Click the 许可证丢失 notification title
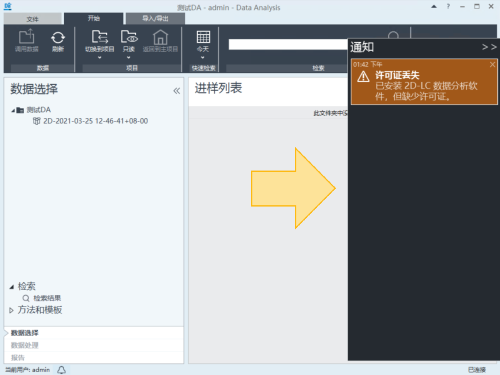 pos(397,75)
